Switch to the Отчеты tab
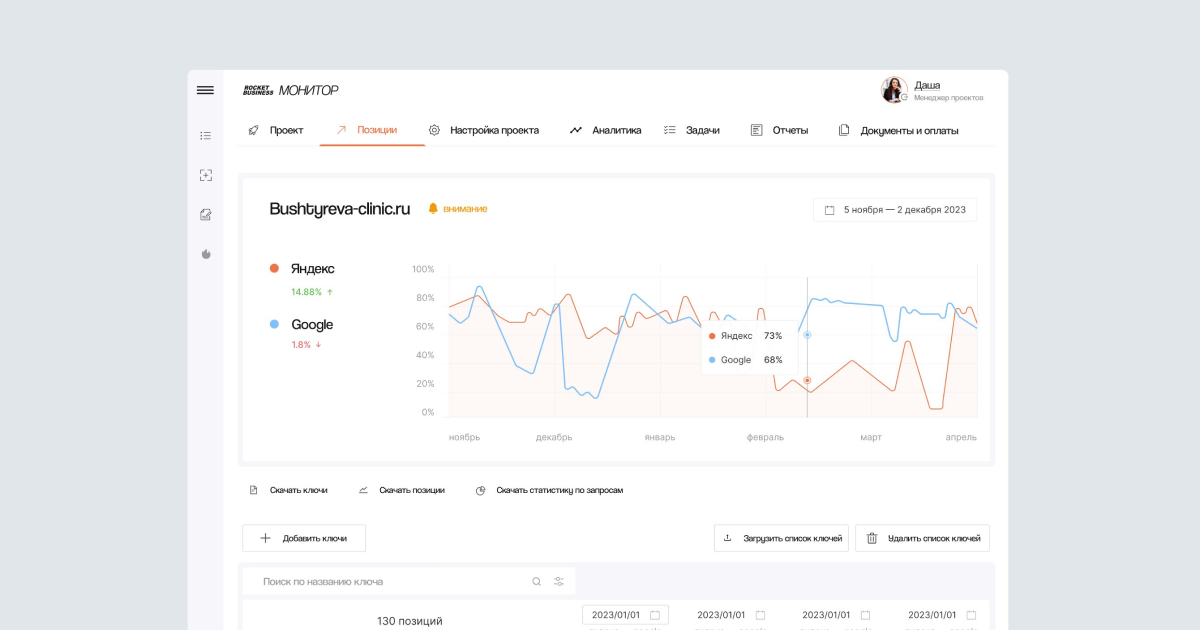The image size is (1200, 630). click(x=779, y=130)
